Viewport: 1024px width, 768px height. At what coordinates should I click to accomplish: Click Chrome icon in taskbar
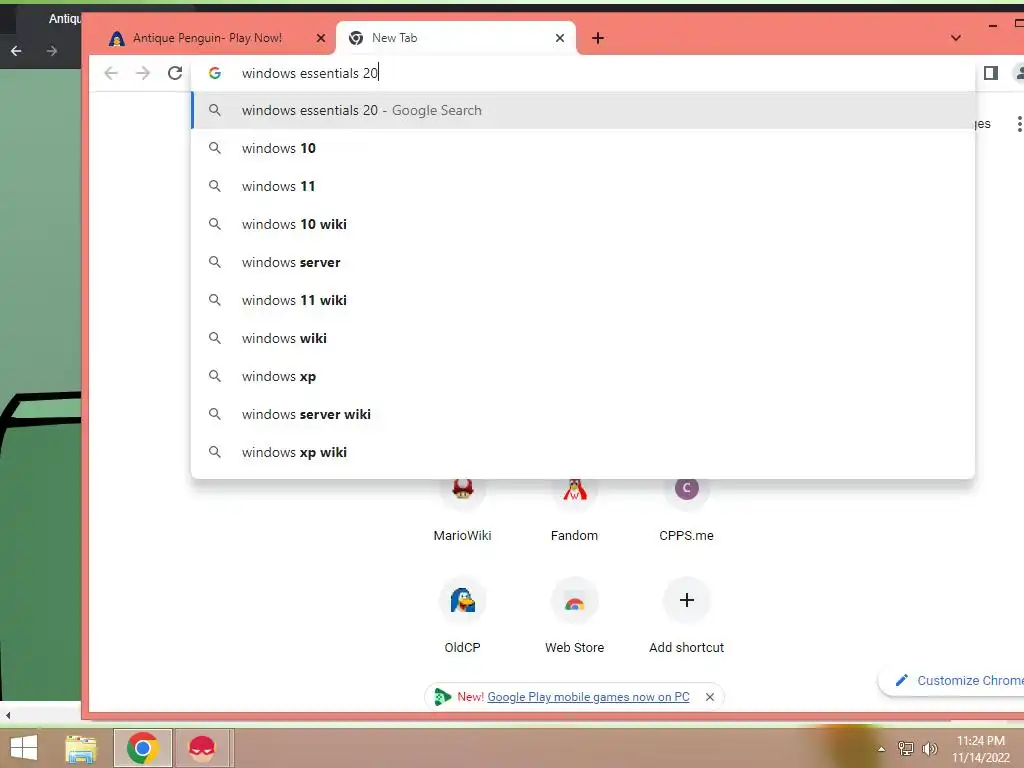tap(143, 748)
